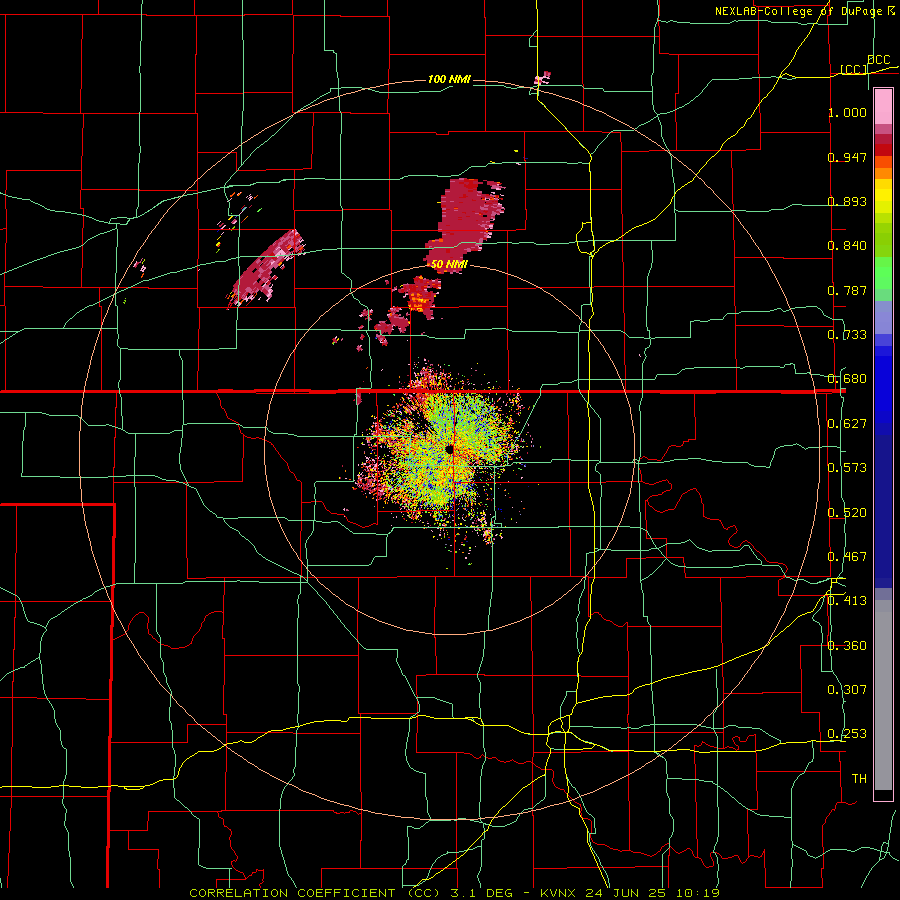Click the 1.000 scale value
Screen dimensions: 900x900
pyautogui.click(x=847, y=112)
